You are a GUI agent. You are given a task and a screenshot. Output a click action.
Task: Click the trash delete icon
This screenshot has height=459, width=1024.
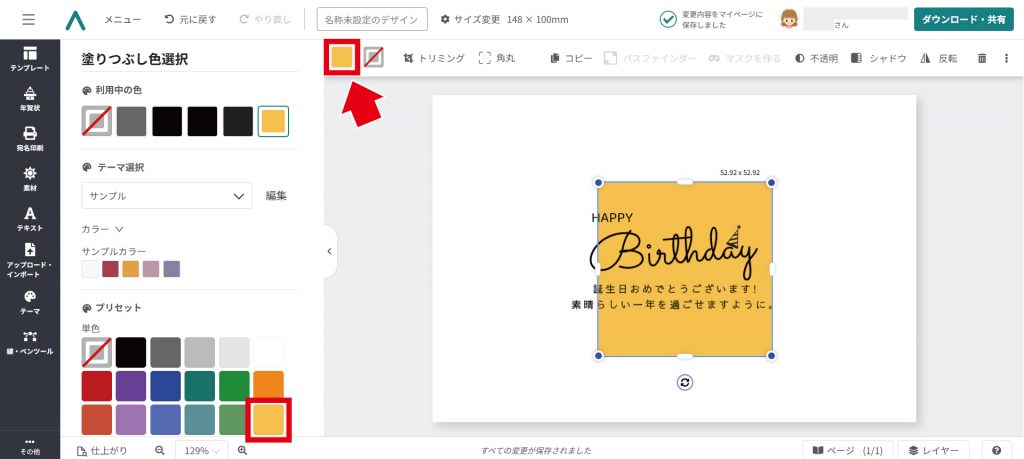point(982,58)
